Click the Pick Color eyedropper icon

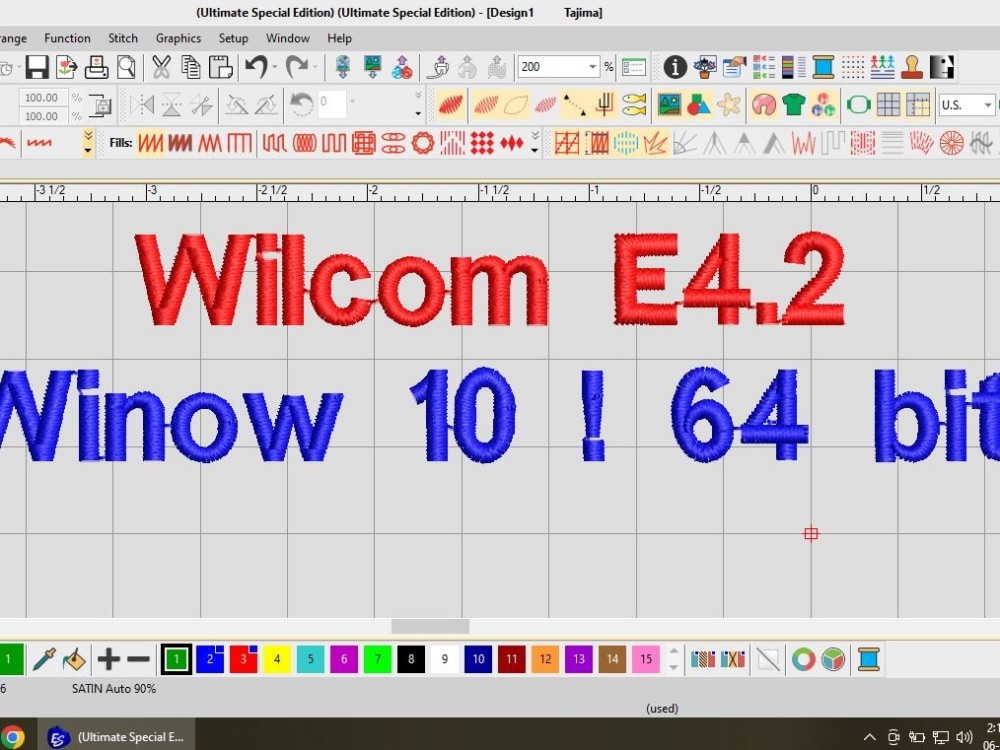(44, 659)
